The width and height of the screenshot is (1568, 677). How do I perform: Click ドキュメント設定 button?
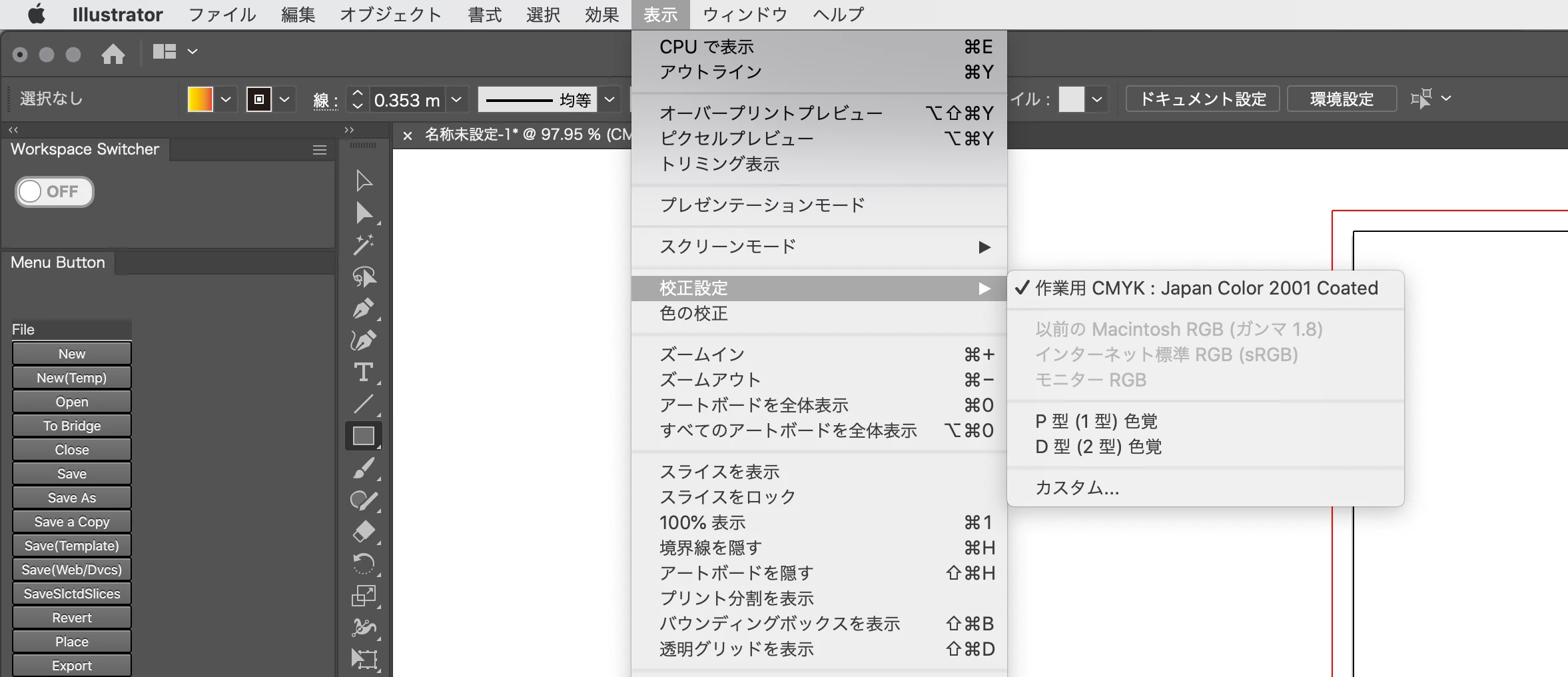coord(1202,99)
